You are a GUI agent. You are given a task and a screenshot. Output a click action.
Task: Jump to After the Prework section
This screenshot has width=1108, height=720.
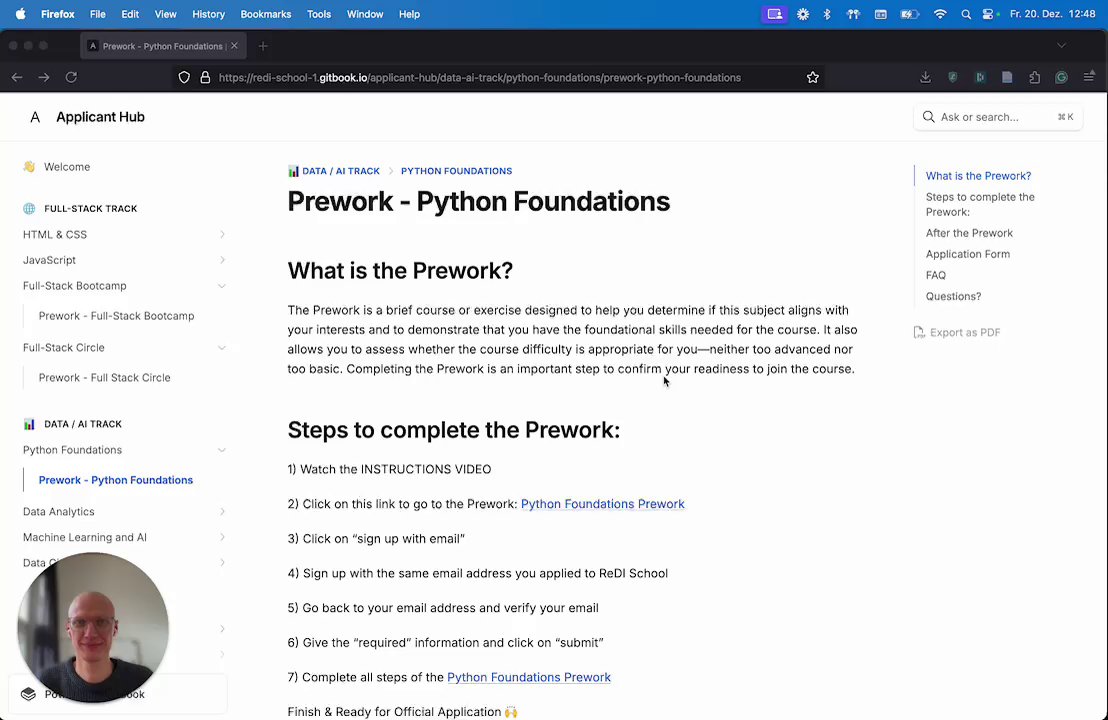pos(969,233)
